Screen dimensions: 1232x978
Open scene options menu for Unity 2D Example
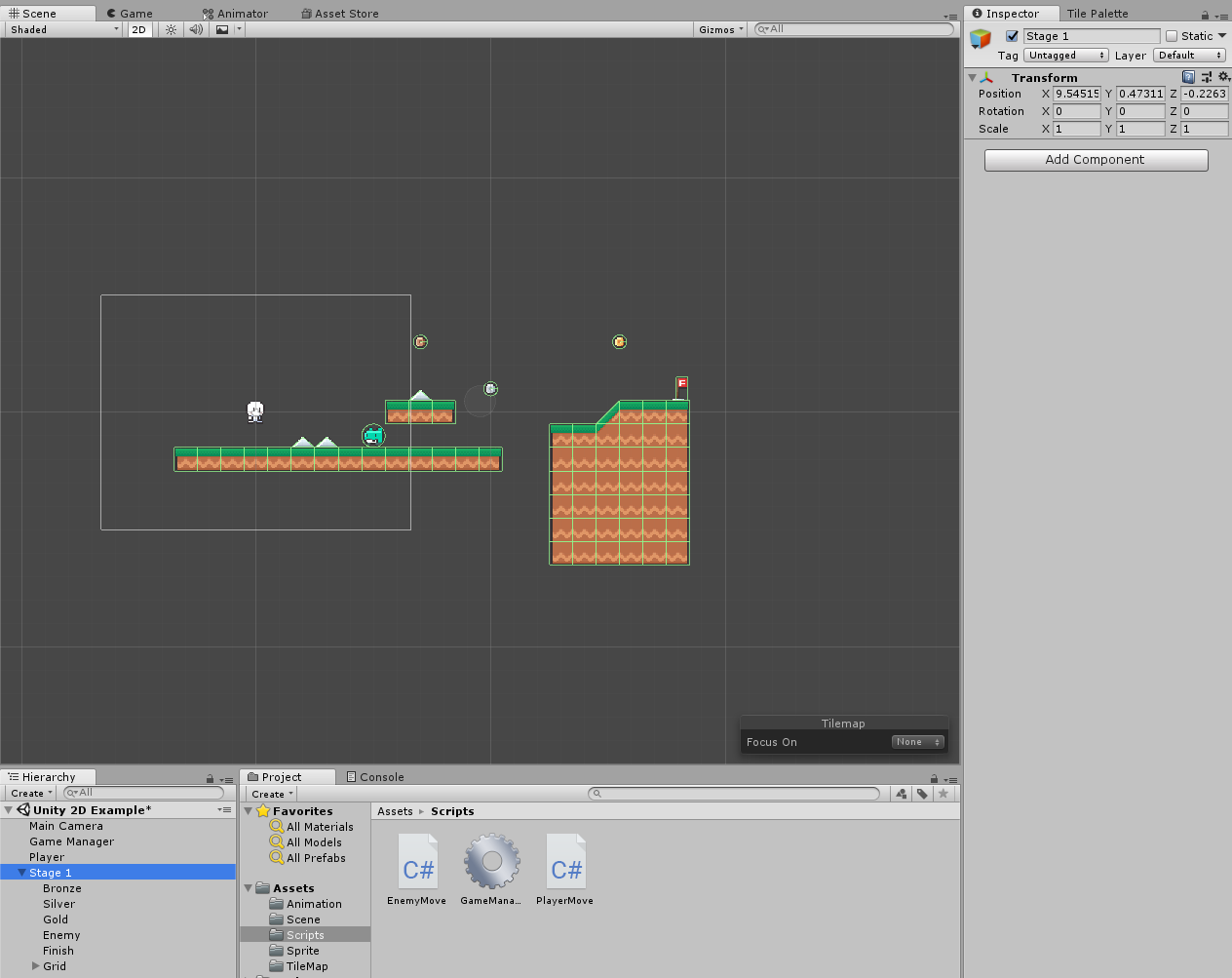[224, 810]
